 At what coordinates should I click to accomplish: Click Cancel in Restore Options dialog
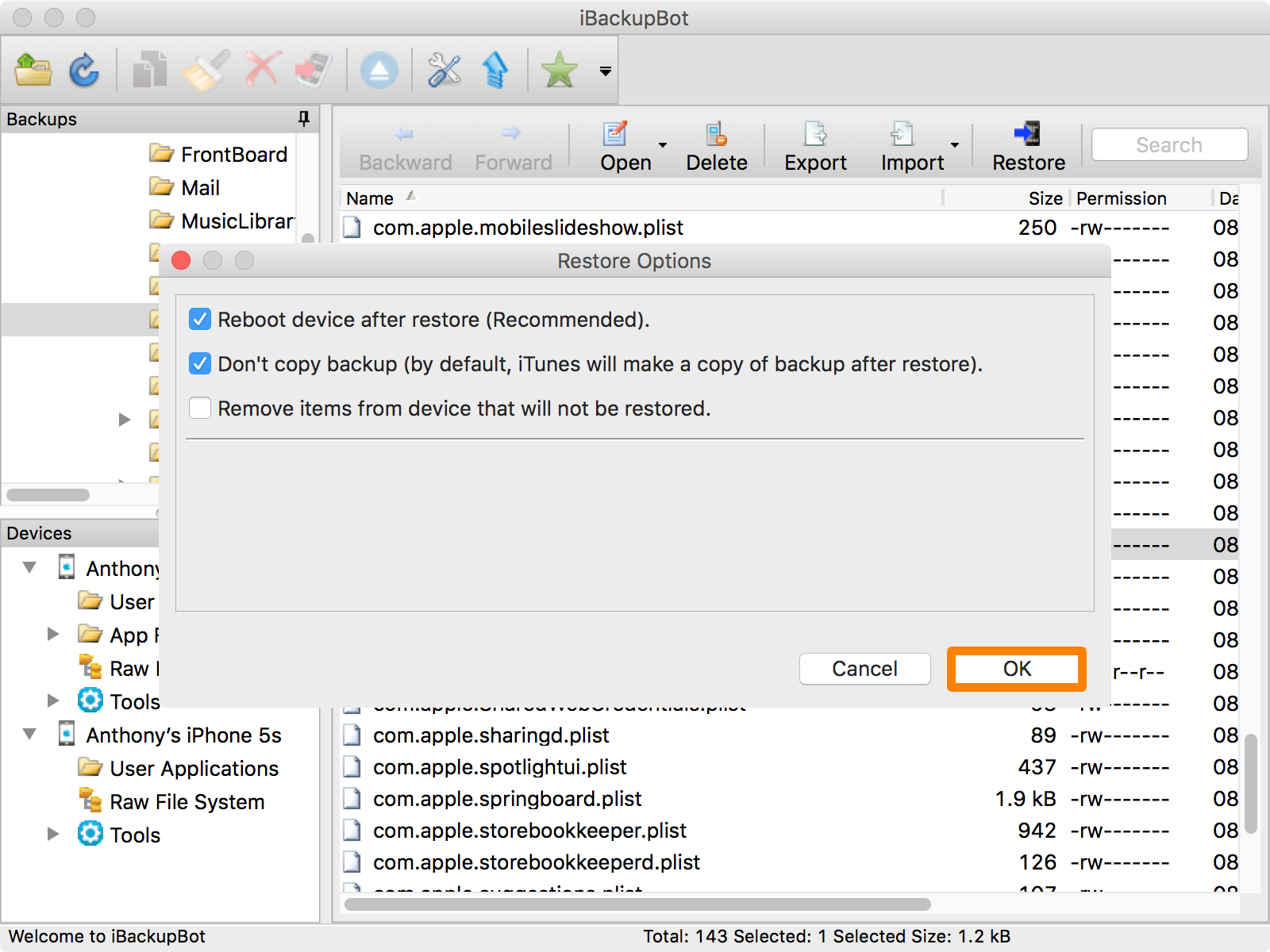tap(864, 669)
